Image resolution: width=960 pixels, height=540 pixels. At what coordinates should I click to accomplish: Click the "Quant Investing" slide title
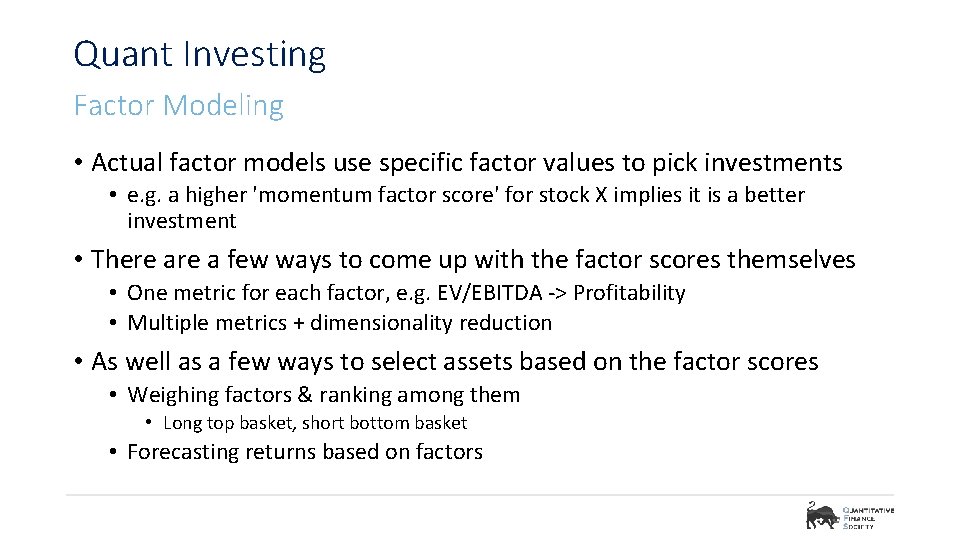pyautogui.click(x=199, y=54)
